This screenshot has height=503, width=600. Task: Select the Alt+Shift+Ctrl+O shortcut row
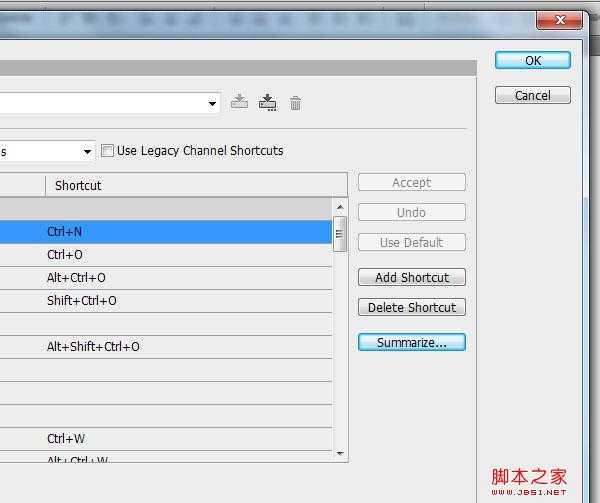point(165,347)
